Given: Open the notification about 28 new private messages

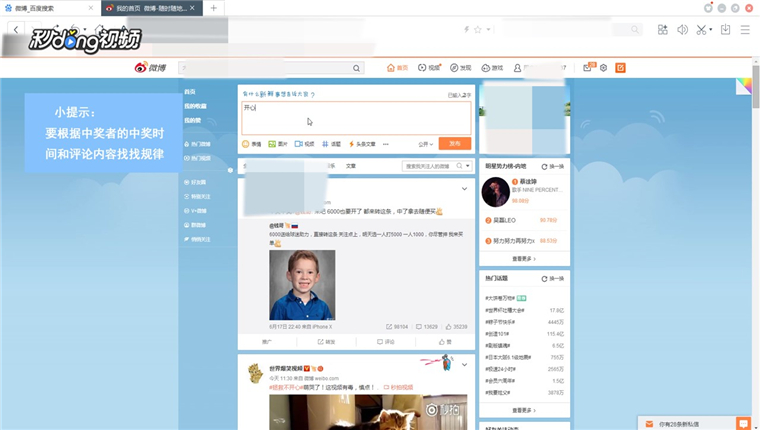Looking at the screenshot, I should 679,424.
